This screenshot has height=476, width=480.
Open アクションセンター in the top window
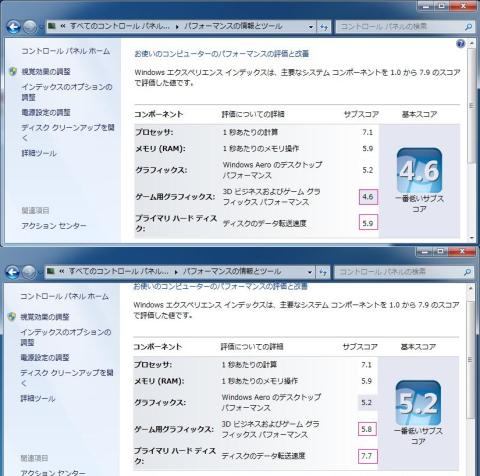tap(54, 226)
